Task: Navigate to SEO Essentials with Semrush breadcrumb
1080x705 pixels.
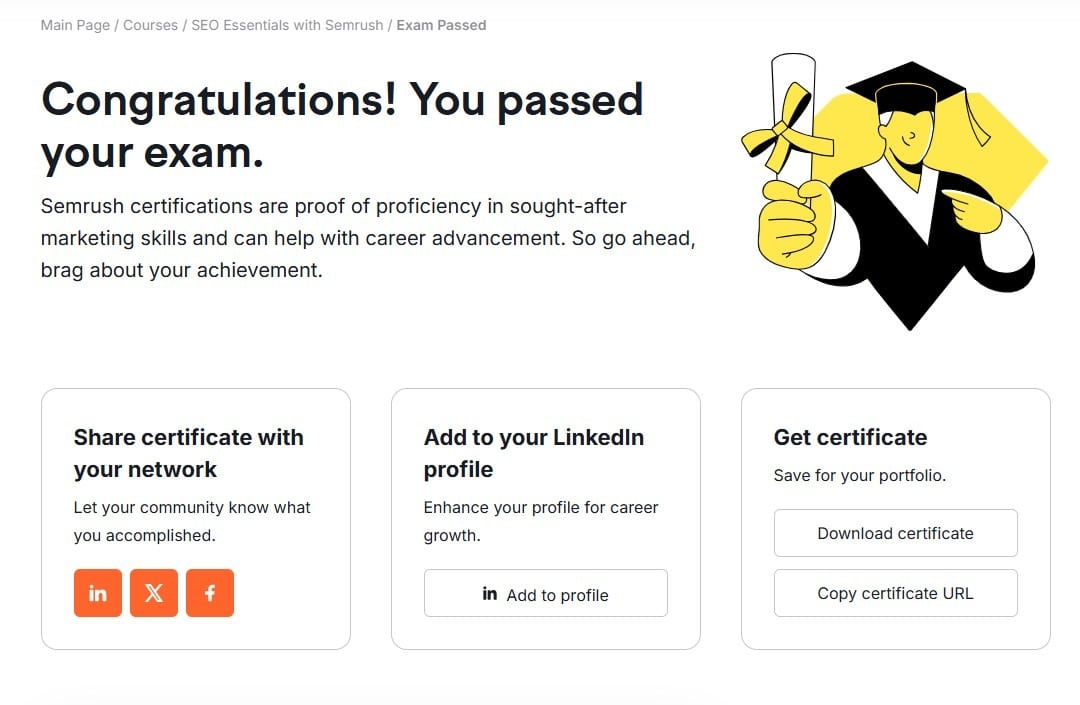Action: [287, 25]
